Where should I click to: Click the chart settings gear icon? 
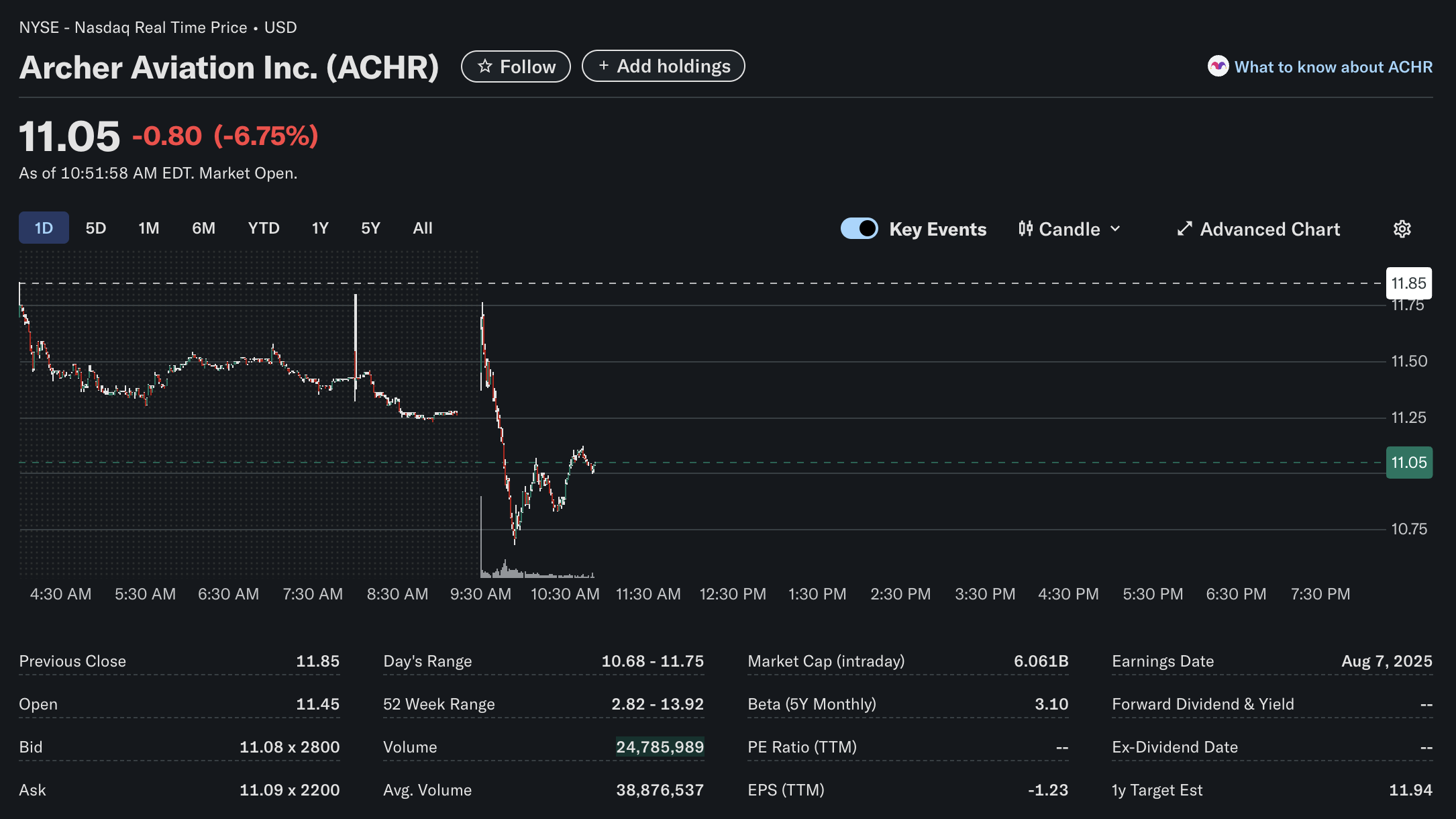click(1402, 229)
